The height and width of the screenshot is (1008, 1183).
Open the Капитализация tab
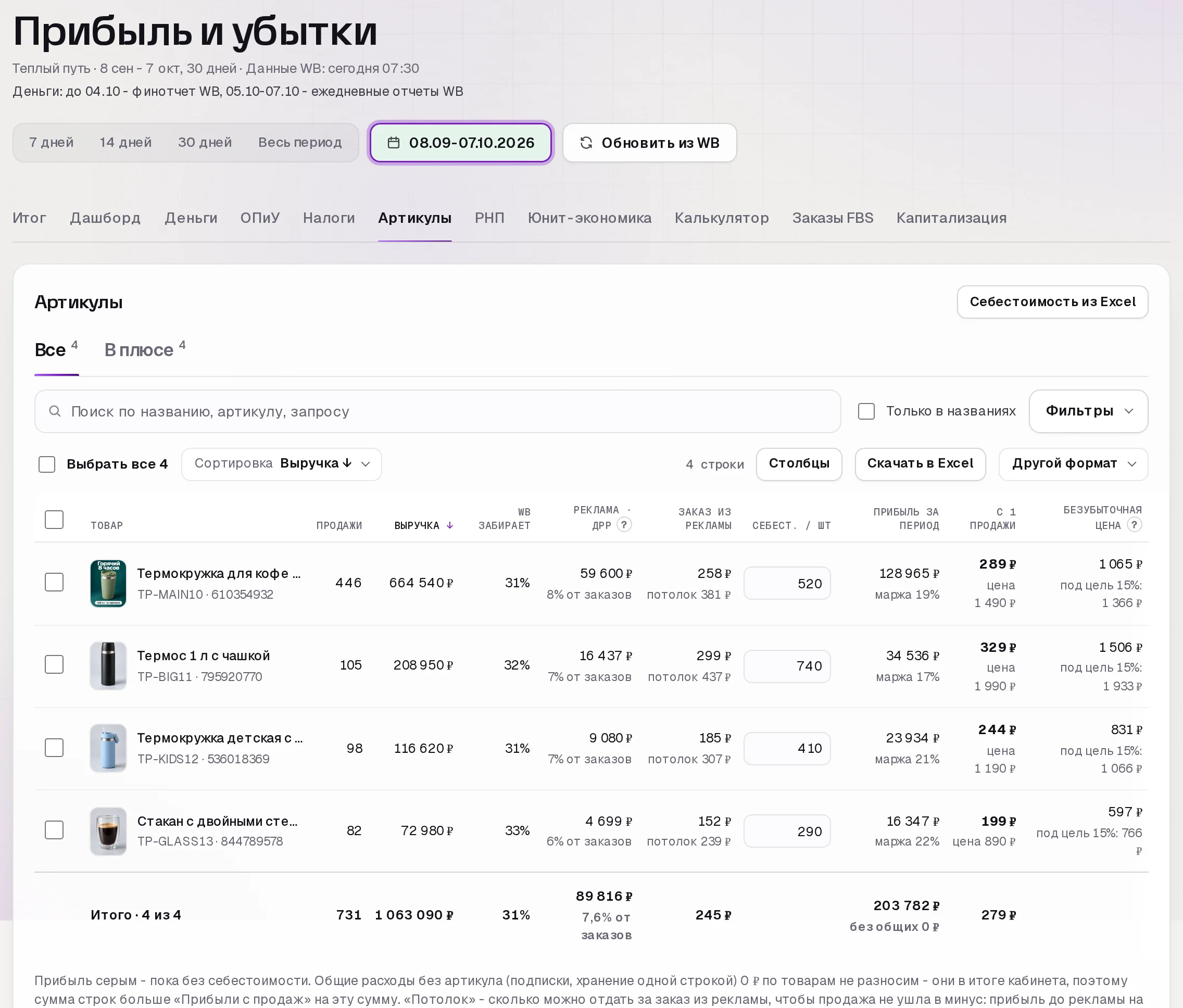[951, 218]
